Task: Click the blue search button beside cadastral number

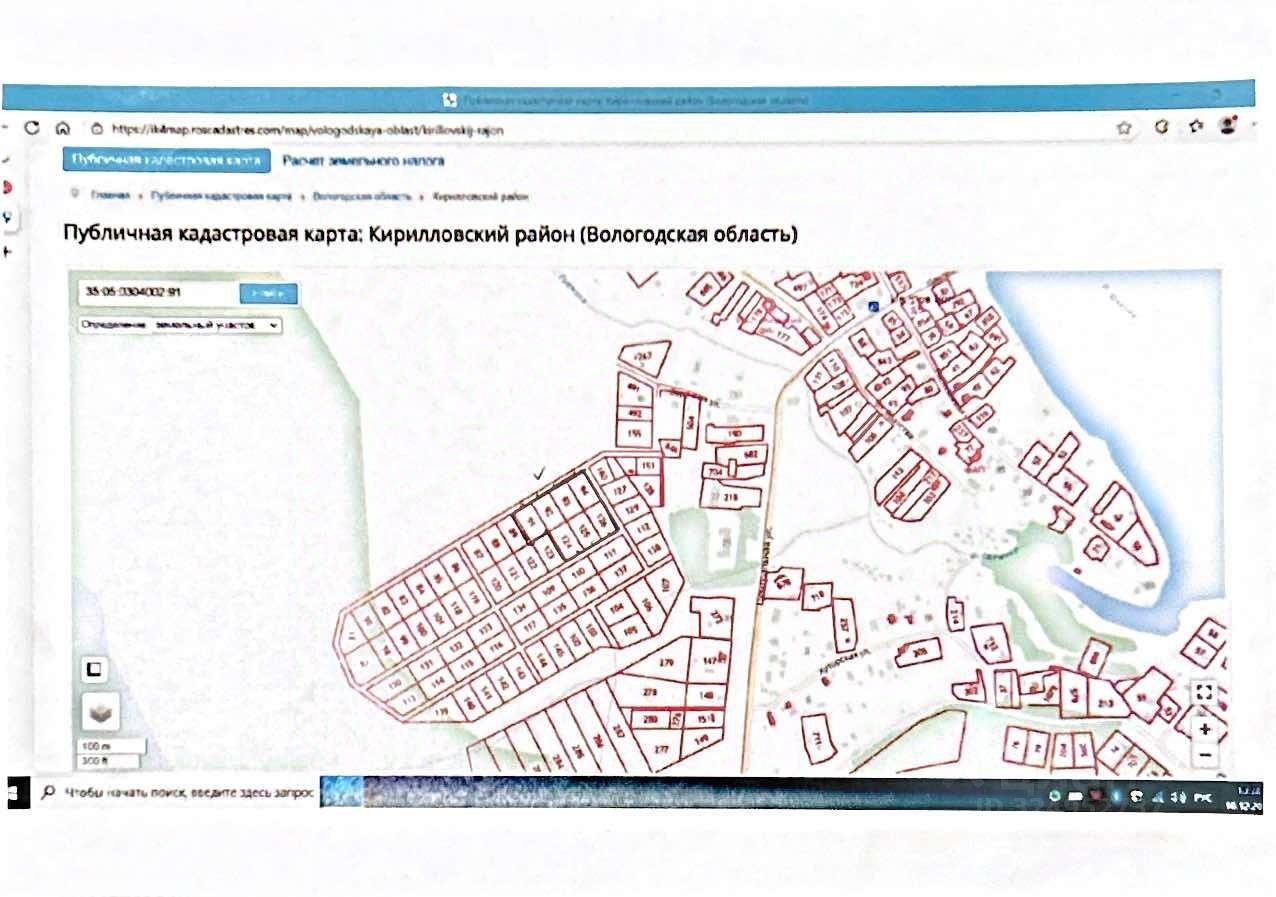Action: coord(268,293)
